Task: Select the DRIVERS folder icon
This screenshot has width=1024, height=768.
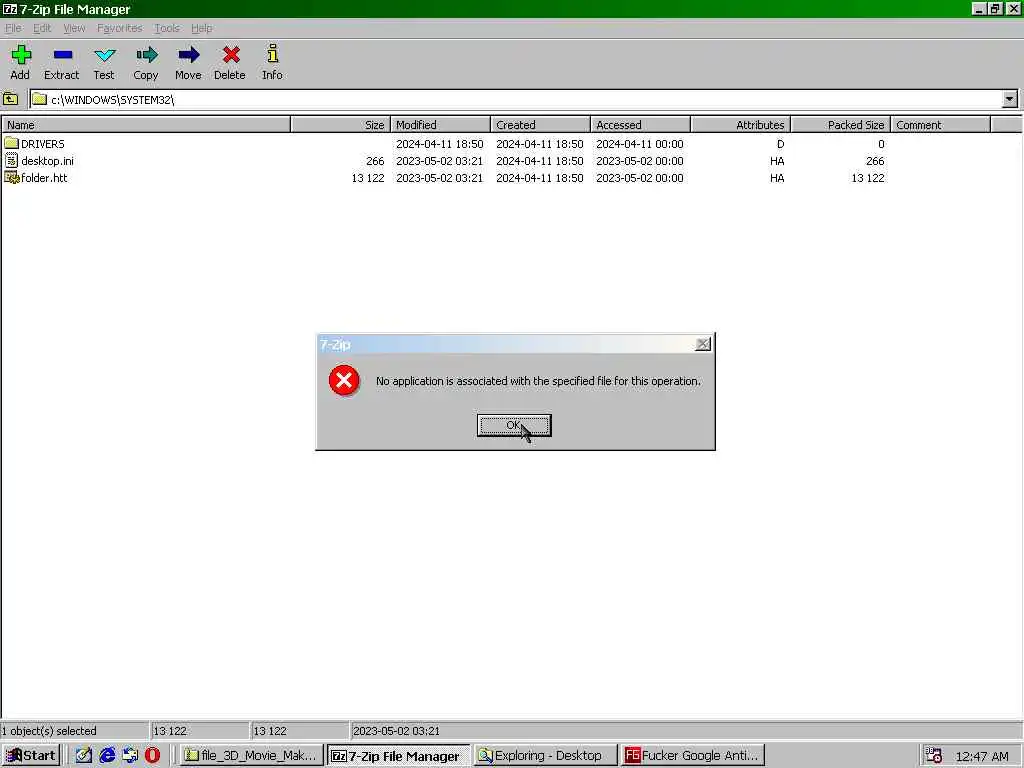Action: (11, 143)
